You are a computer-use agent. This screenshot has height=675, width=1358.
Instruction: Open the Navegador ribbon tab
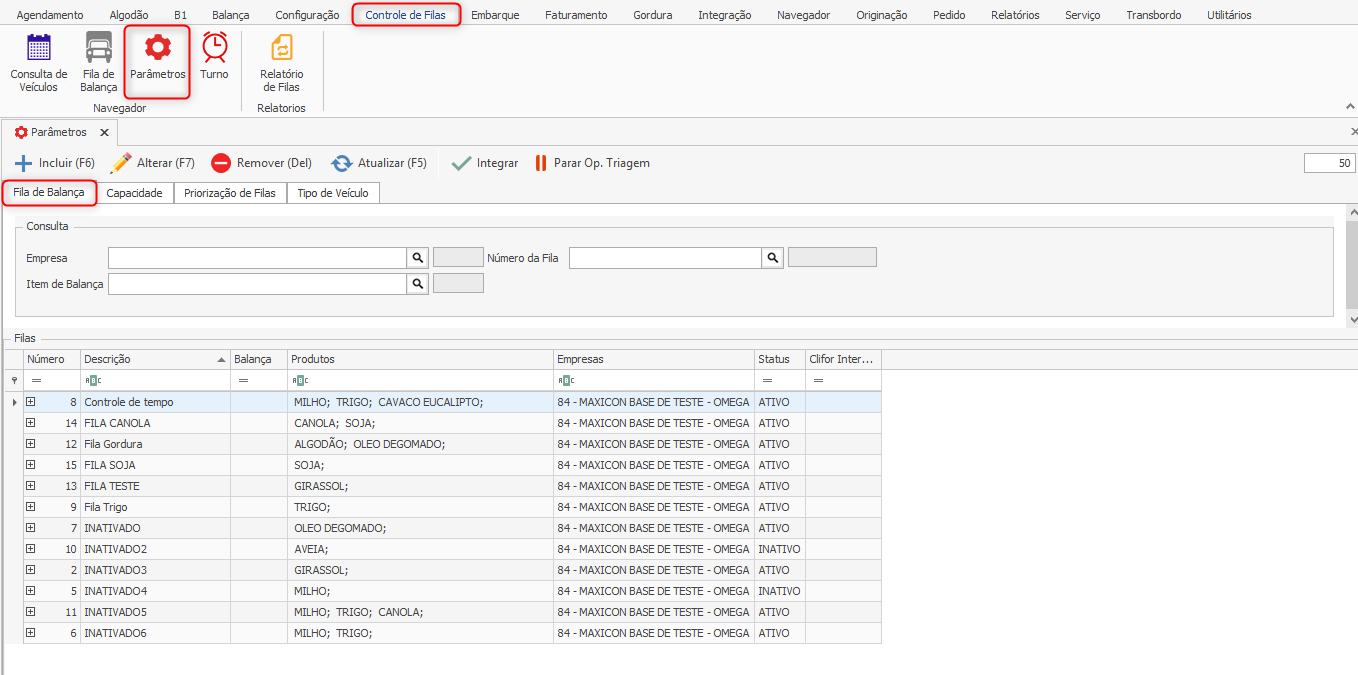pyautogui.click(x=803, y=15)
